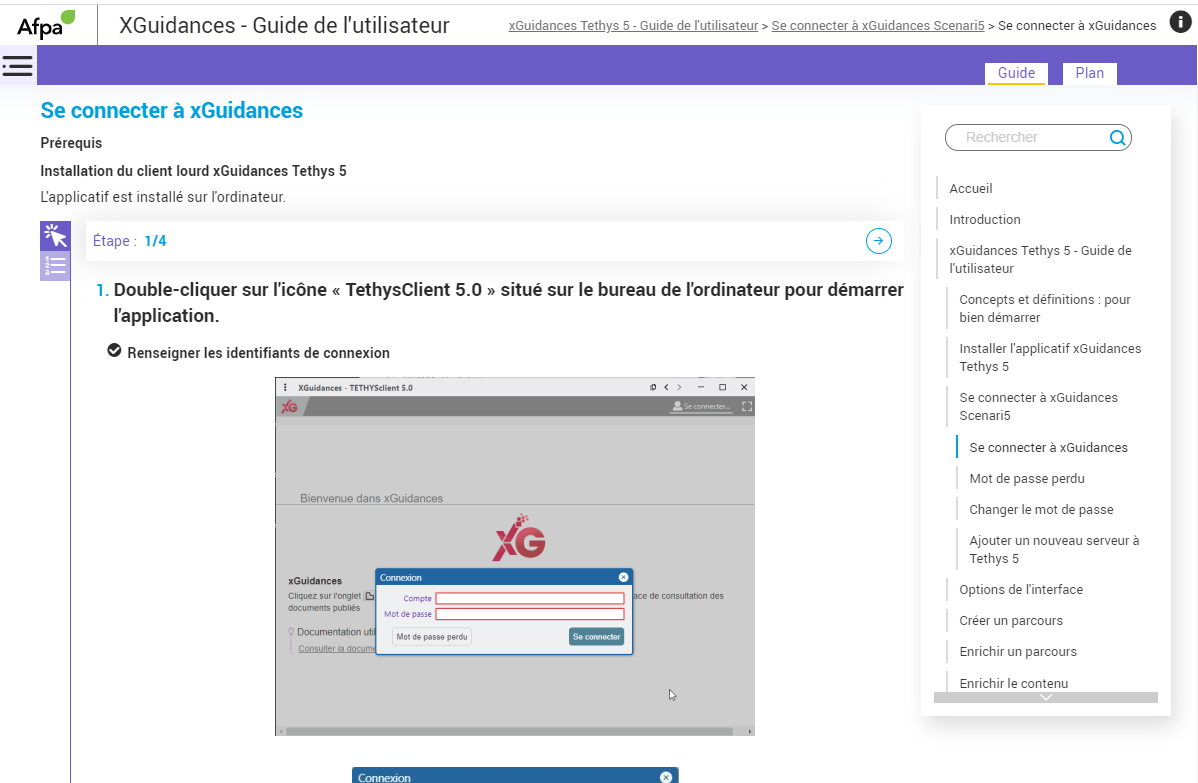Viewport: 1198px width, 783px height.
Task: Click the Étape : 1/4 step indicator
Action: coord(129,241)
